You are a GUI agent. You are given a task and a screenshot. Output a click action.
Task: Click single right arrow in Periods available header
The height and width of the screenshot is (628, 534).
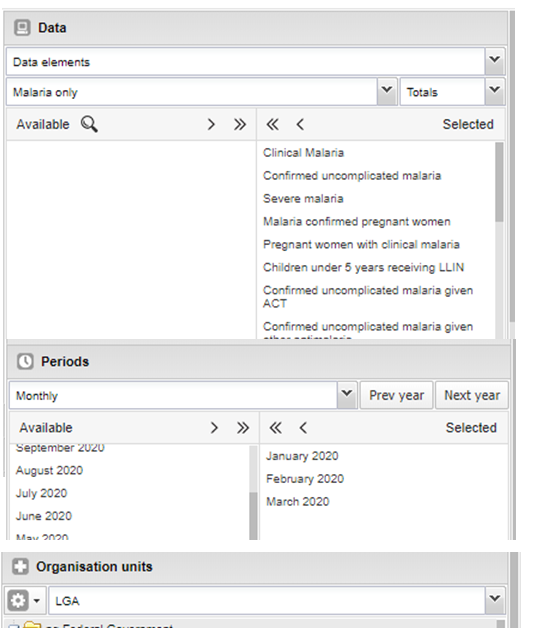tap(214, 428)
